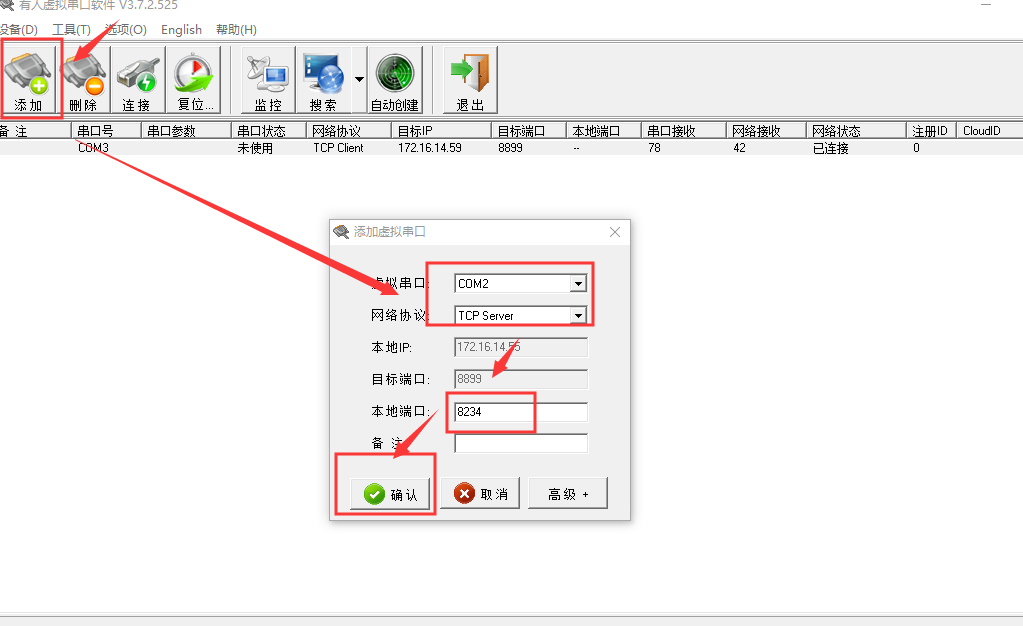This screenshot has height=626, width=1023.
Task: Click the empty 备注 input field
Action: coord(521,443)
